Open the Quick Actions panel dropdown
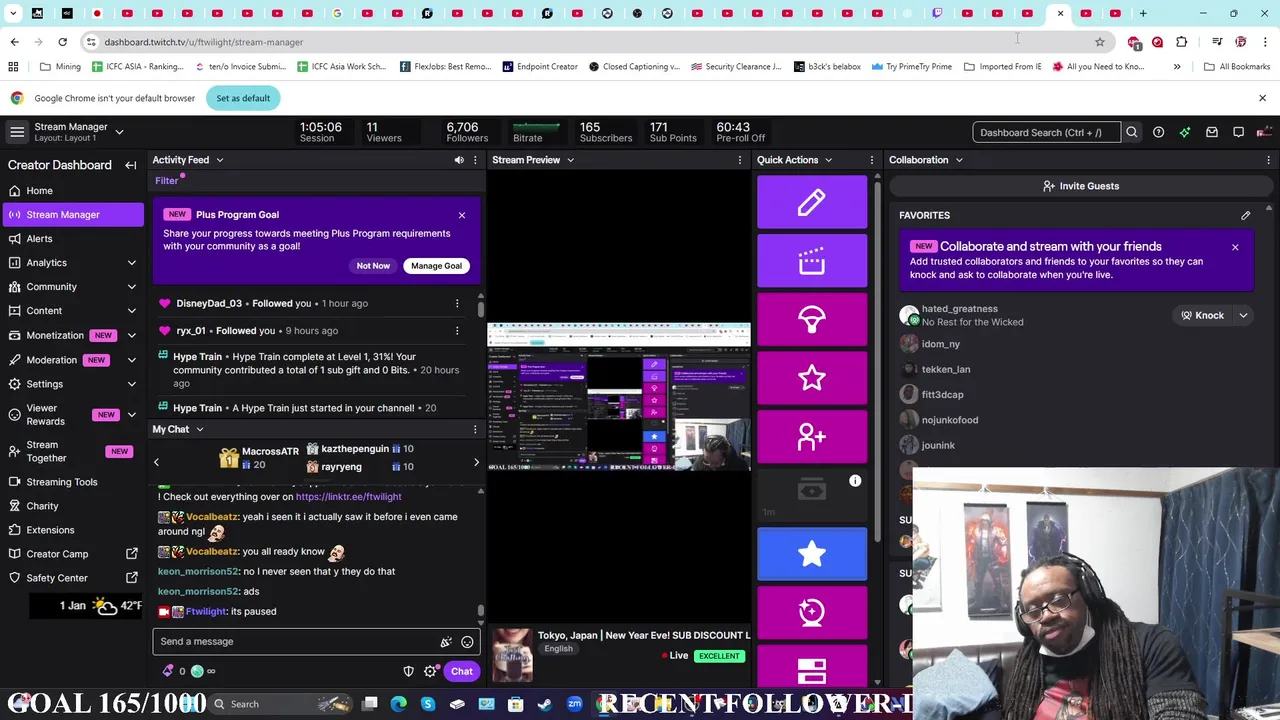The image size is (1280, 720). [827, 160]
